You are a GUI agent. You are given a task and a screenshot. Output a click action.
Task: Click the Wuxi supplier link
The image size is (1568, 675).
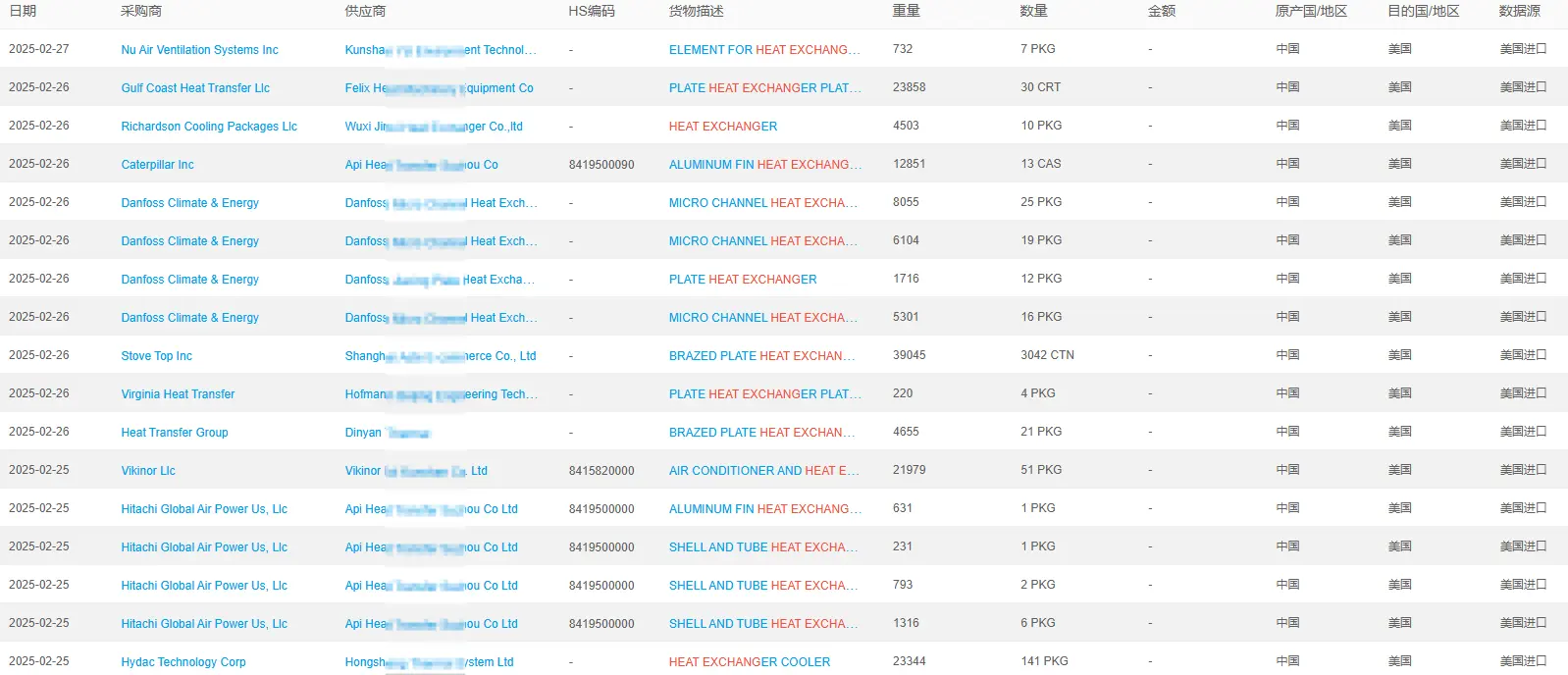(x=433, y=127)
